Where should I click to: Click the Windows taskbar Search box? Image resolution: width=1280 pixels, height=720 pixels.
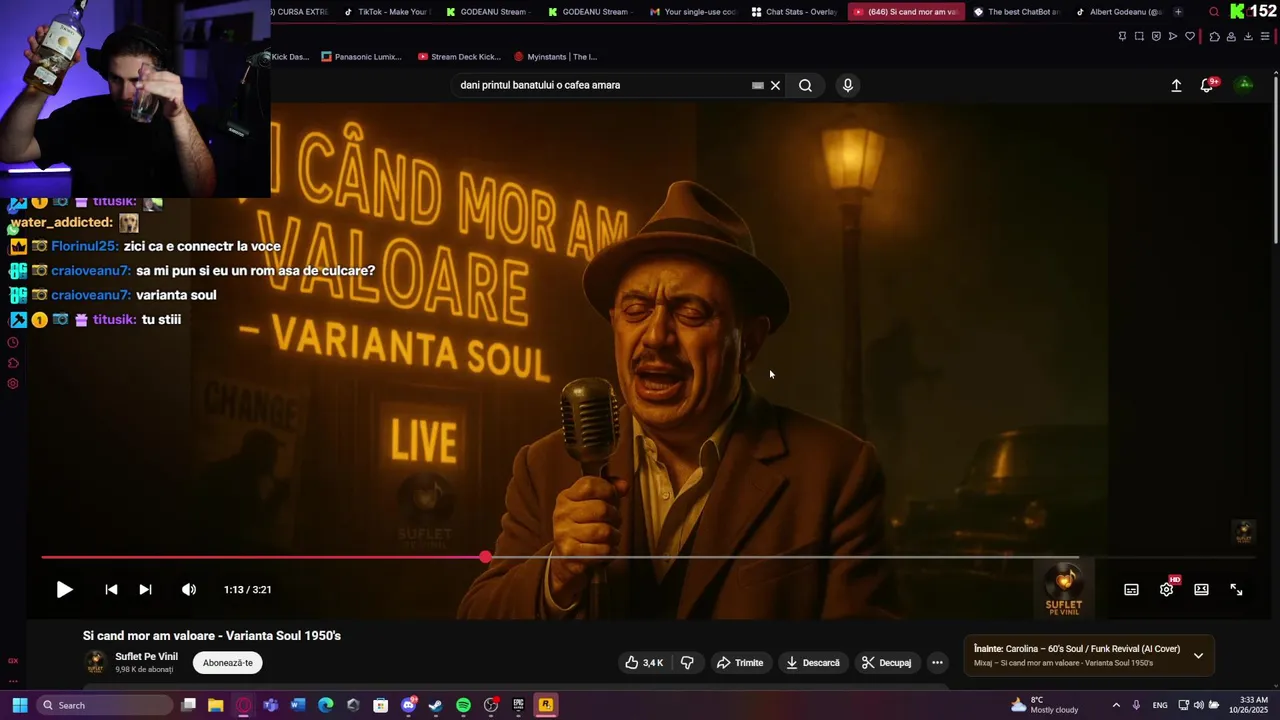pyautogui.click(x=104, y=705)
